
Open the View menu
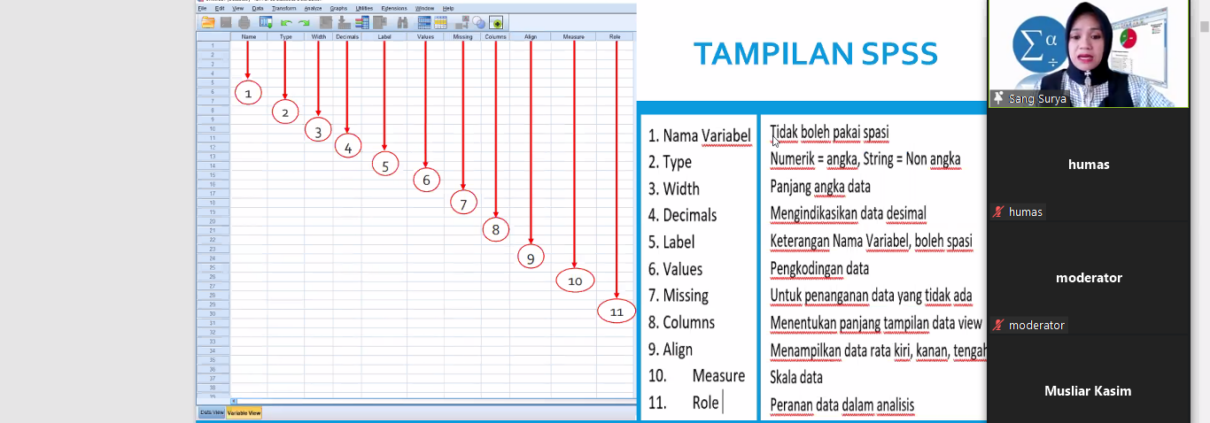237,8
